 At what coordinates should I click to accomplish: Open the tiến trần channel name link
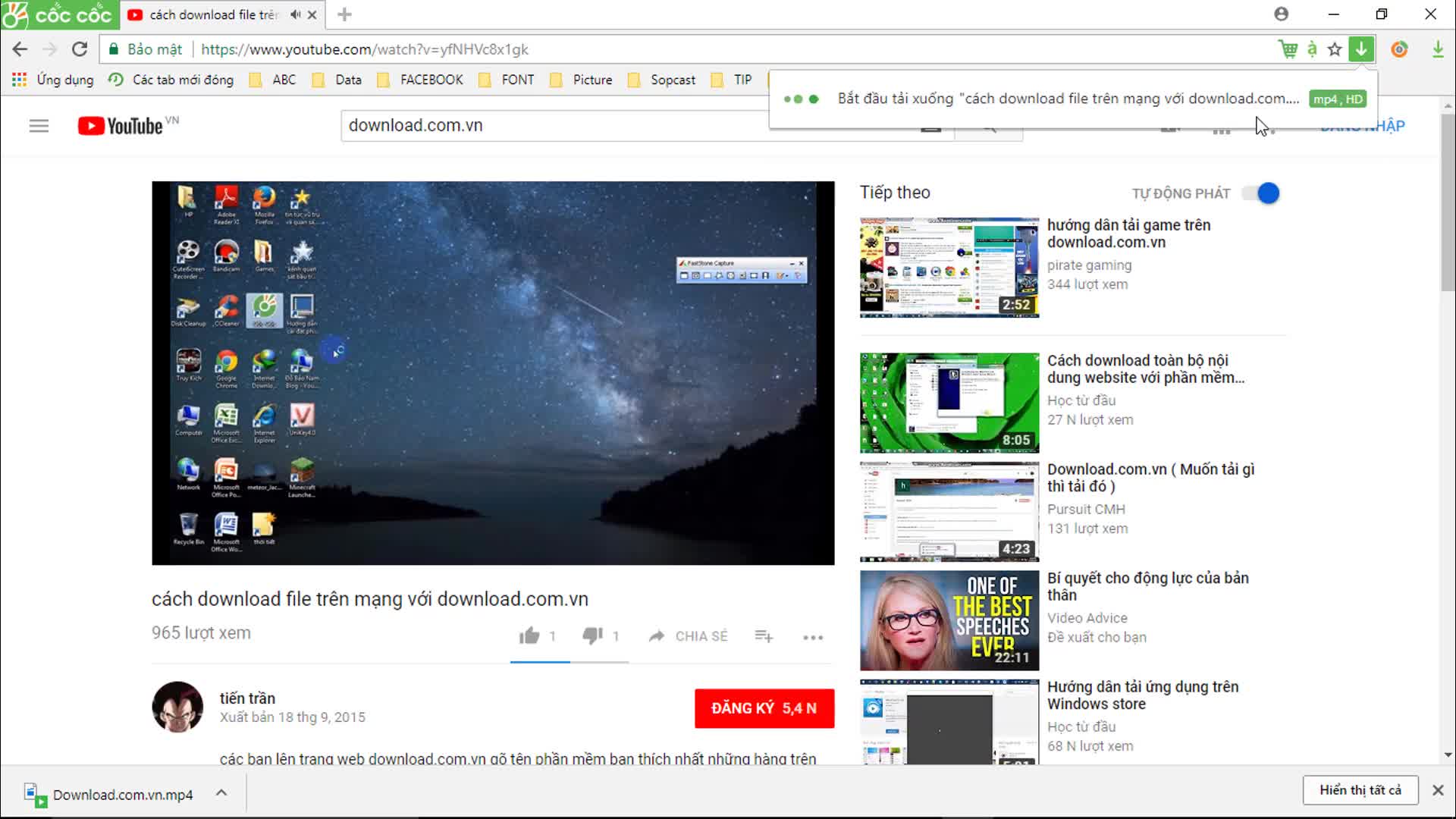[247, 698]
